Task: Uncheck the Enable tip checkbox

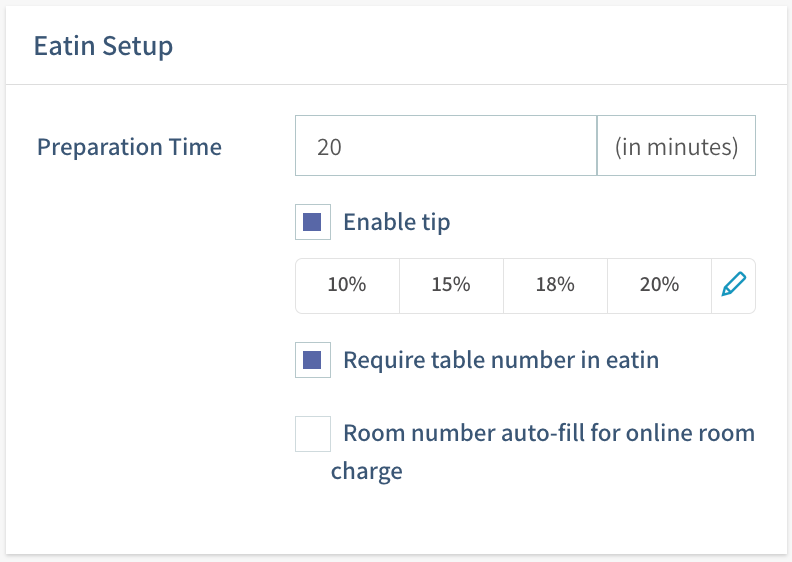Action: [312, 222]
